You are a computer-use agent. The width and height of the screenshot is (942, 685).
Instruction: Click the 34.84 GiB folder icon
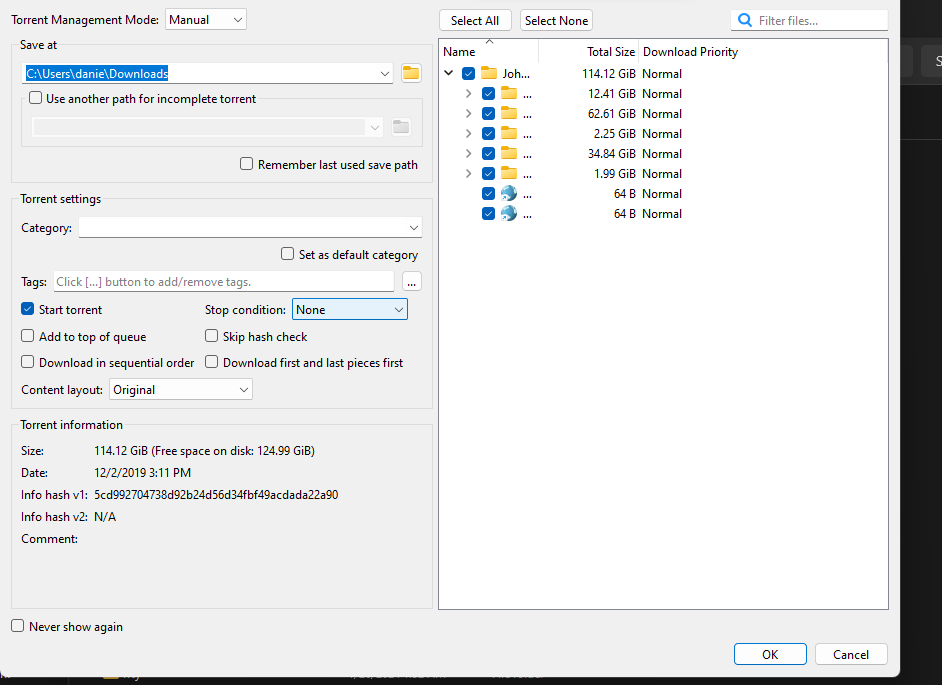coord(509,154)
